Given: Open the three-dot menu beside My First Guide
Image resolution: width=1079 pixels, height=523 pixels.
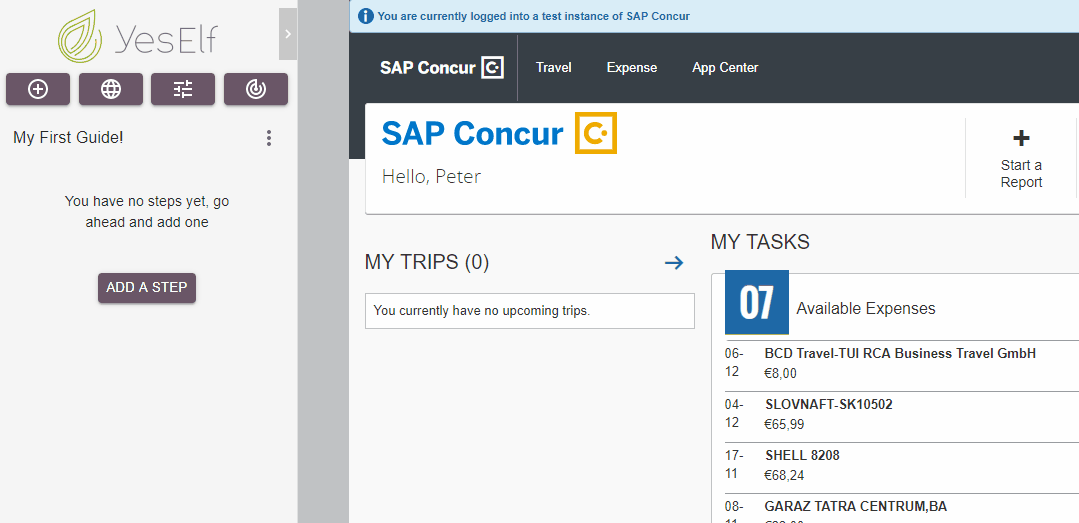Looking at the screenshot, I should [269, 138].
